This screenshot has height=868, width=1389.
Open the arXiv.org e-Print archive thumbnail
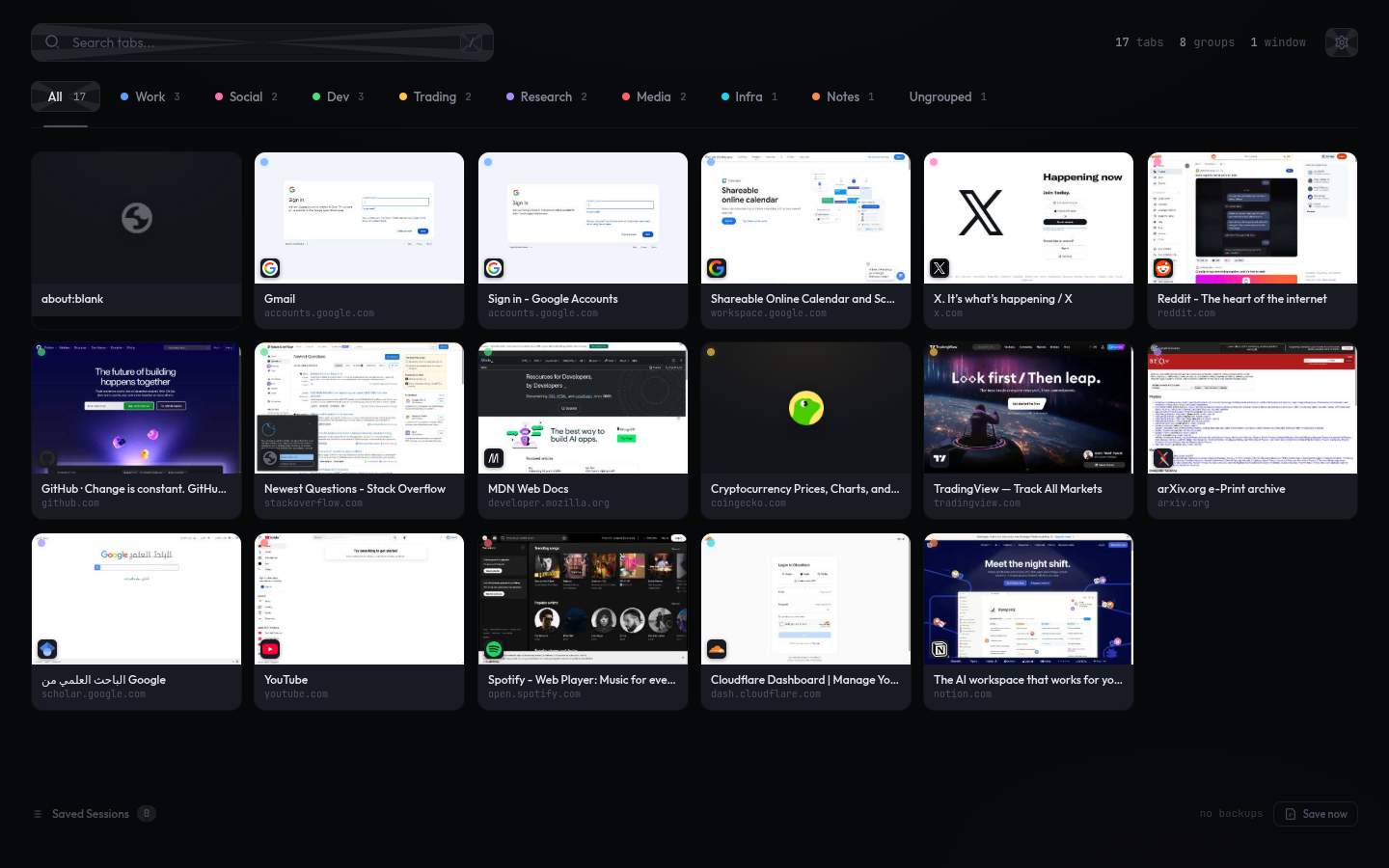click(1252, 408)
